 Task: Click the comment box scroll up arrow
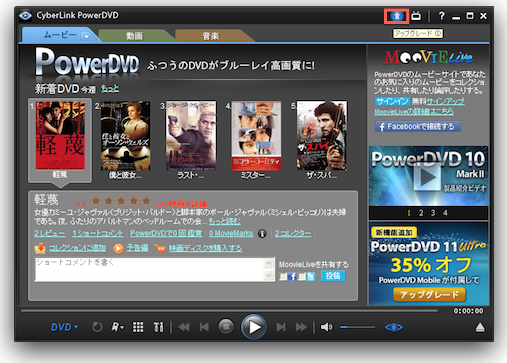(x=269, y=263)
